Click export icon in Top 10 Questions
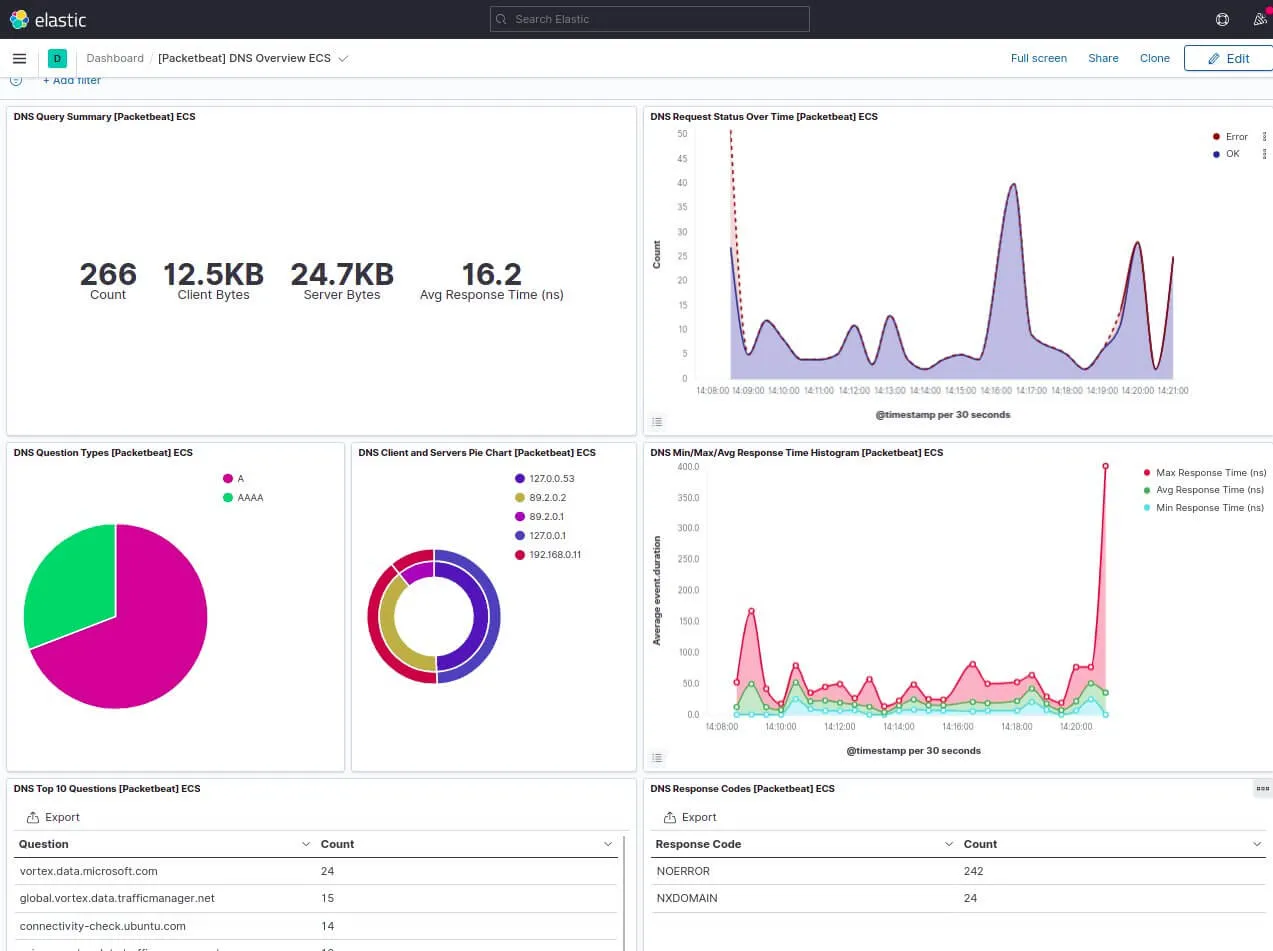 point(33,817)
